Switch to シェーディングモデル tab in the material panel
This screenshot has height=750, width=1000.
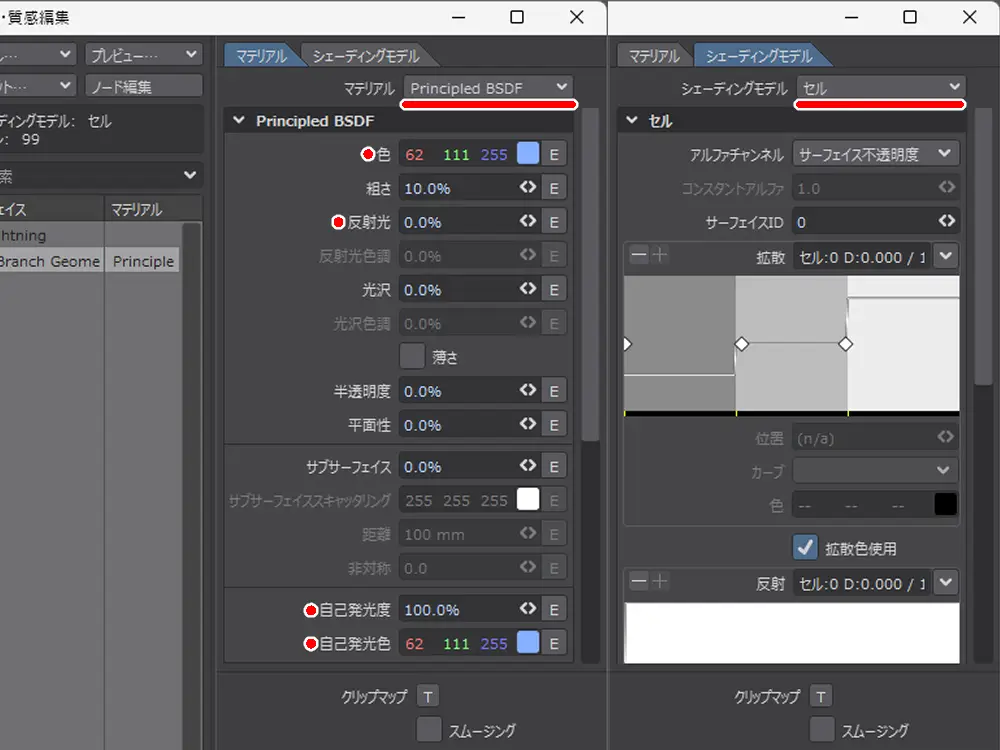pyautogui.click(x=365, y=56)
